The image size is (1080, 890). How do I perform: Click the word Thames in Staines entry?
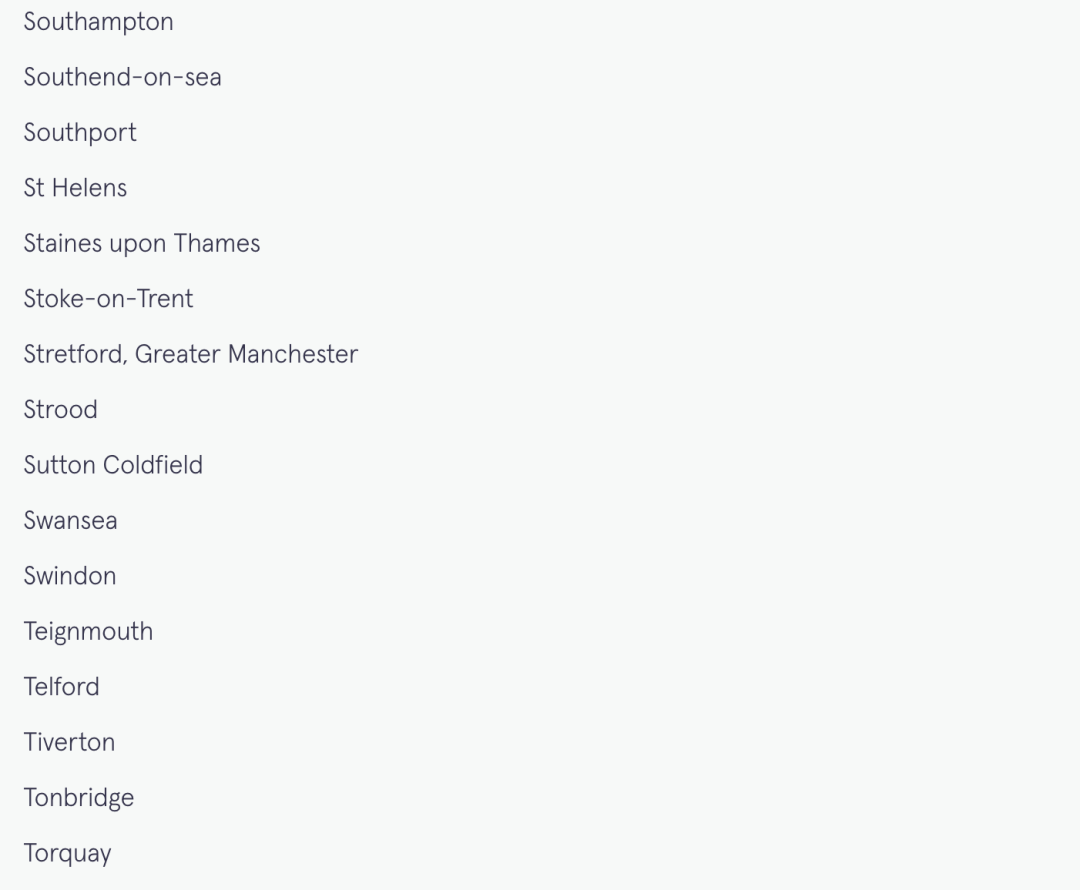click(x=217, y=244)
